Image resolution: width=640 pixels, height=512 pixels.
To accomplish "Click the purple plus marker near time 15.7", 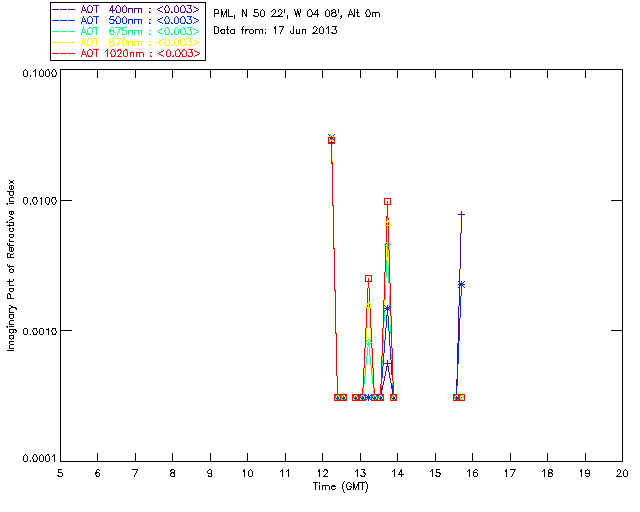I will (462, 214).
